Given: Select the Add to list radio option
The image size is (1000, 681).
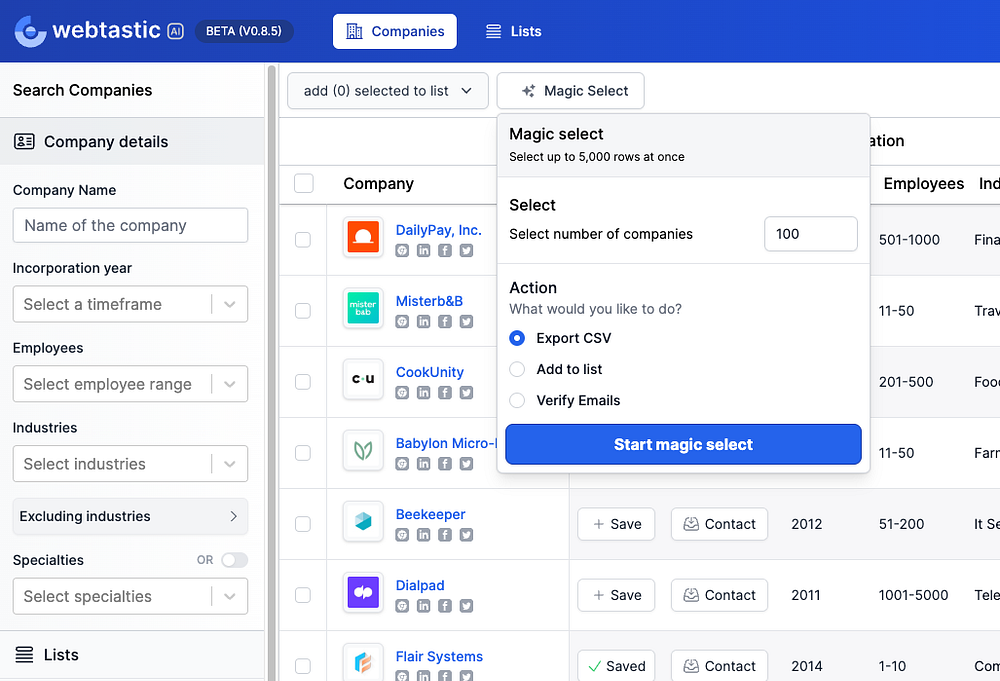Looking at the screenshot, I should pos(517,369).
